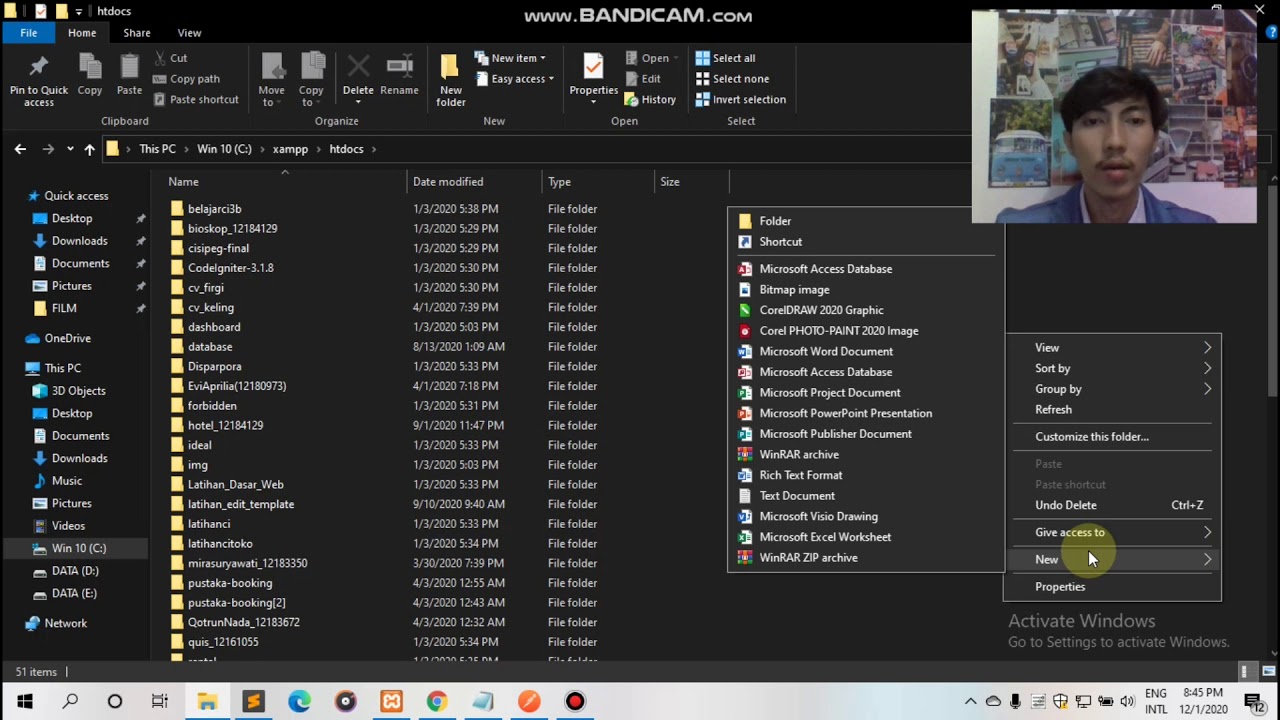
Task: Go up one folder level
Action: (x=89, y=149)
